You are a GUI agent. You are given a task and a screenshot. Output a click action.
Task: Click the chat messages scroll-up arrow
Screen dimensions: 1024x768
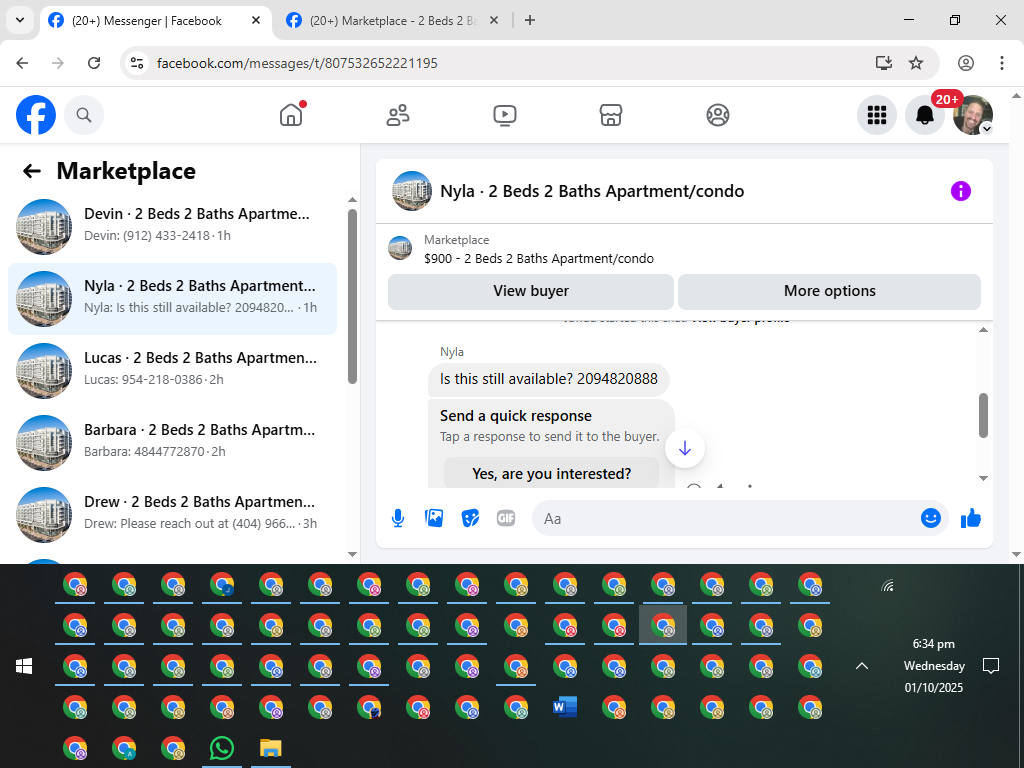(984, 330)
